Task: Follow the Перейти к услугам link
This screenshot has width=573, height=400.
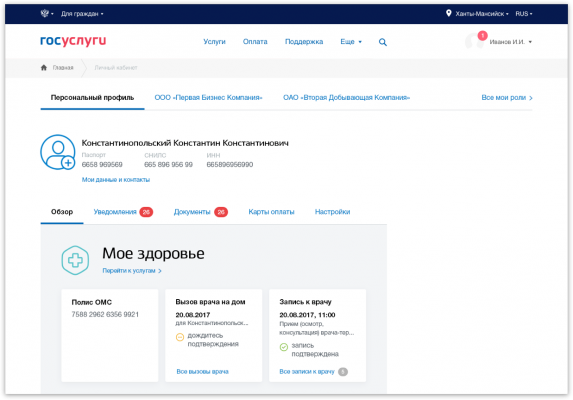Action: 132,271
